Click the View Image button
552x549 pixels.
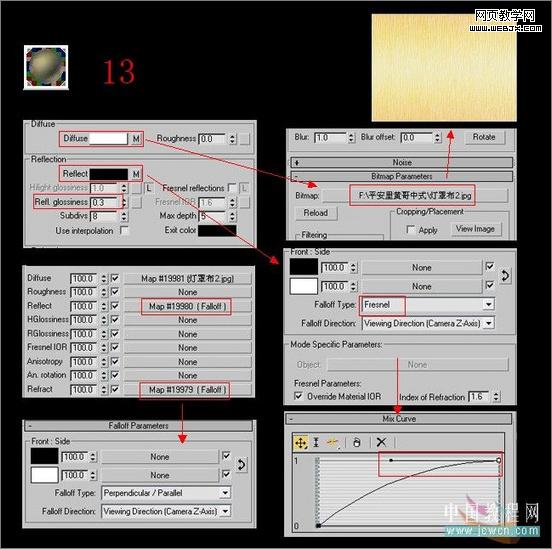(475, 229)
